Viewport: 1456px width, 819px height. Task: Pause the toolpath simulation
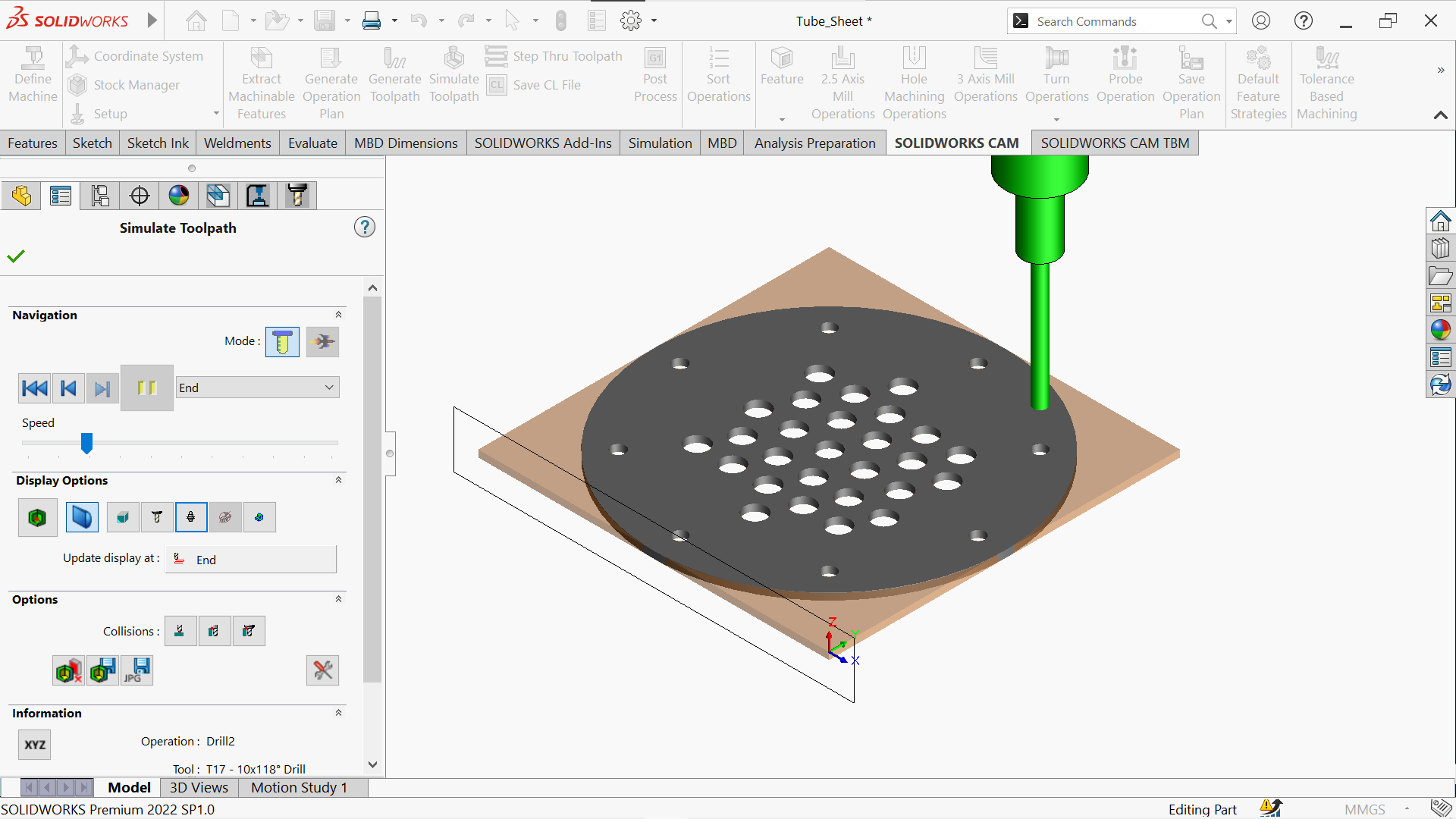point(147,388)
